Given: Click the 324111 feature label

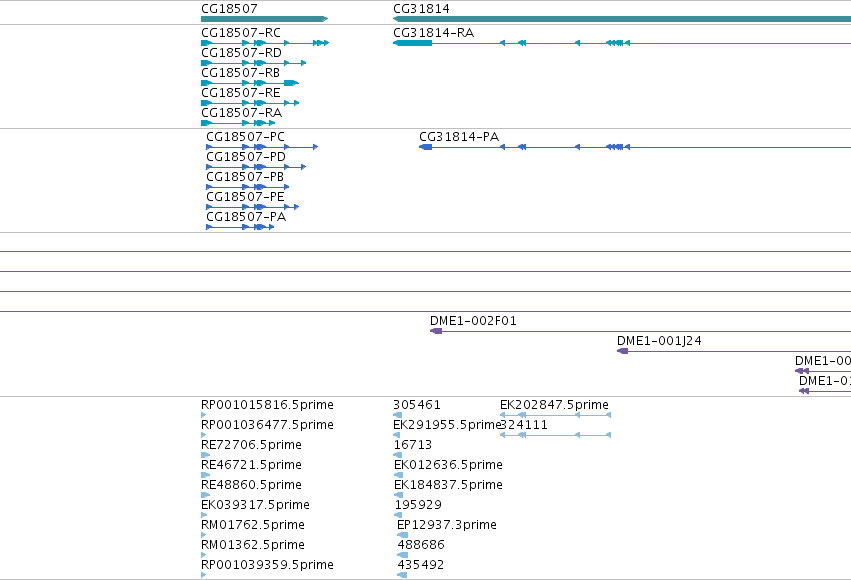Looking at the screenshot, I should 524,425.
